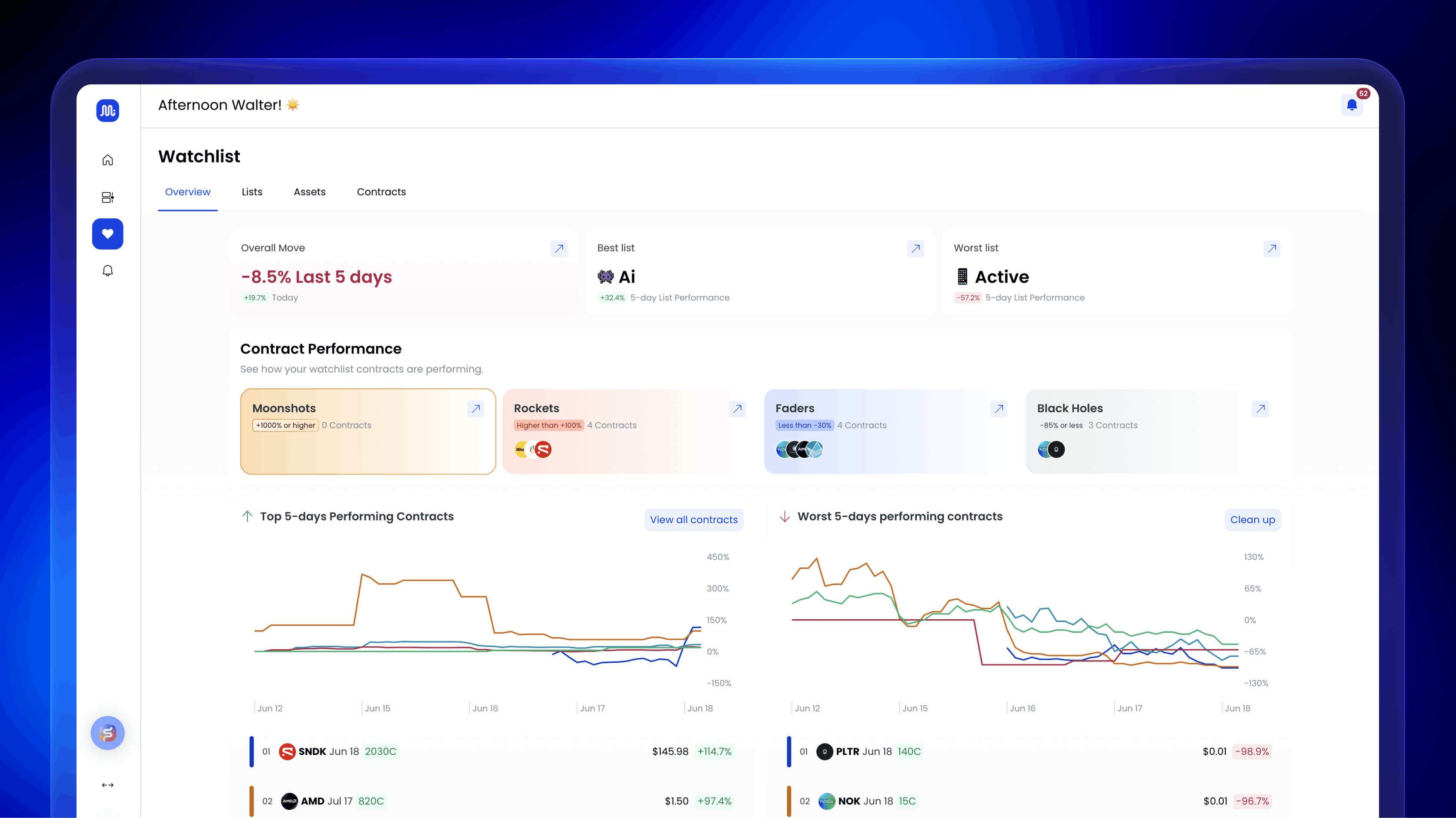
Task: Click the 140C strike tag
Action: pos(909,751)
